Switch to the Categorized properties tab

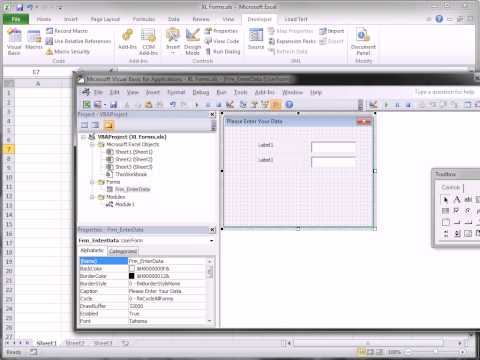click(123, 251)
